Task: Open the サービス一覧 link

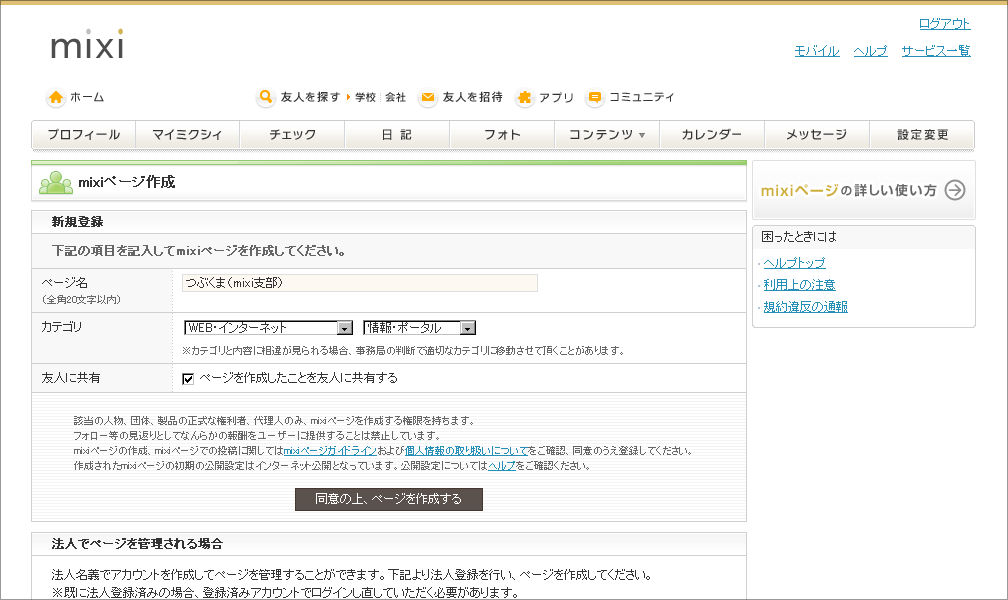Action: click(x=936, y=51)
